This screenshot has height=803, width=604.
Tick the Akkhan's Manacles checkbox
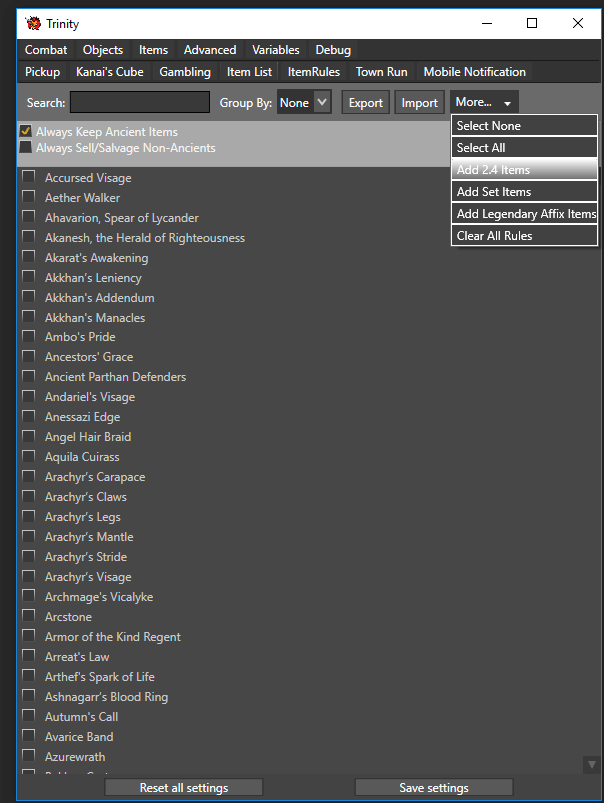(28, 317)
